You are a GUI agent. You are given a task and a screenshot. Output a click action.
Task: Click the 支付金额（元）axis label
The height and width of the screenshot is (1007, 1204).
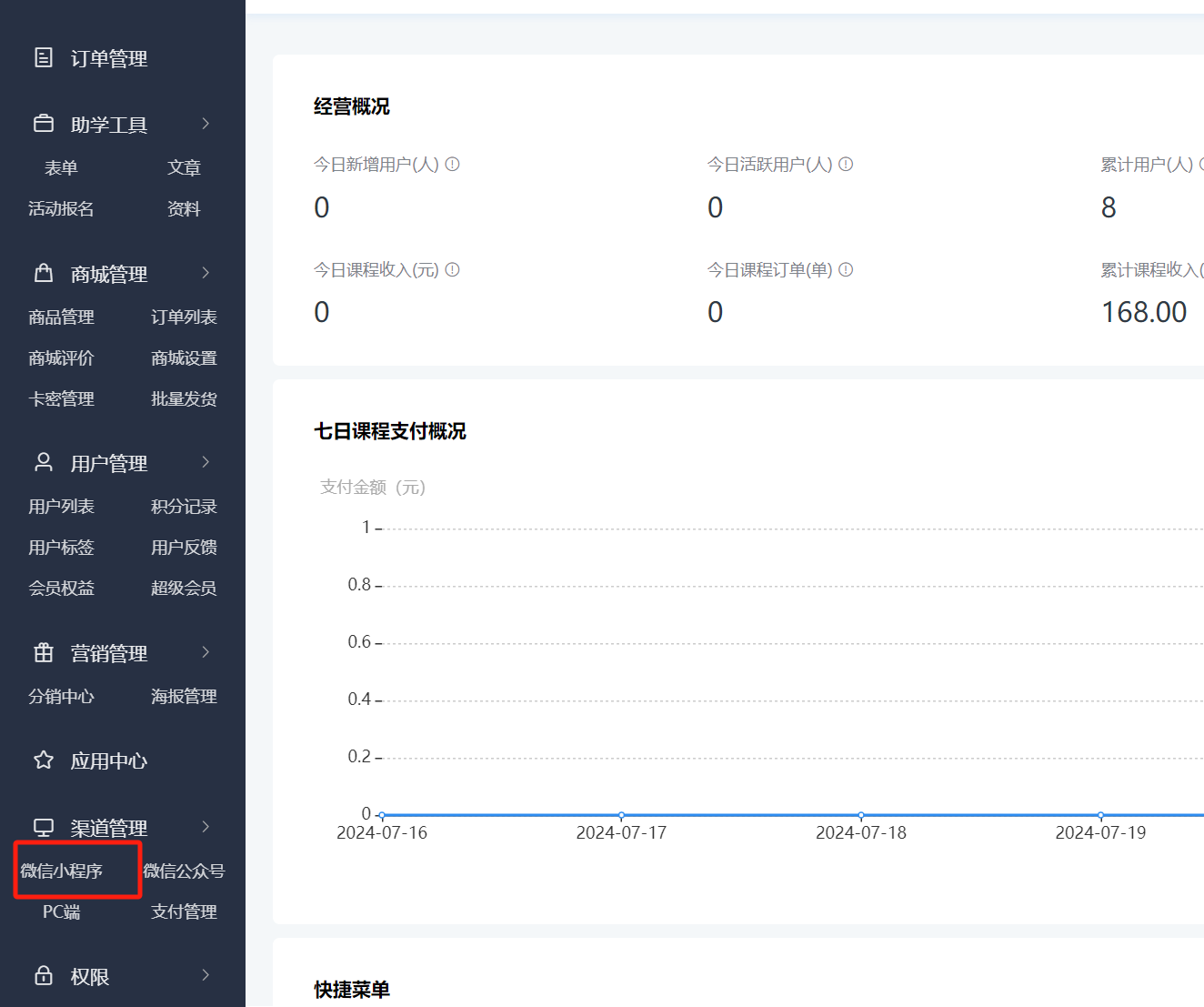(x=373, y=488)
